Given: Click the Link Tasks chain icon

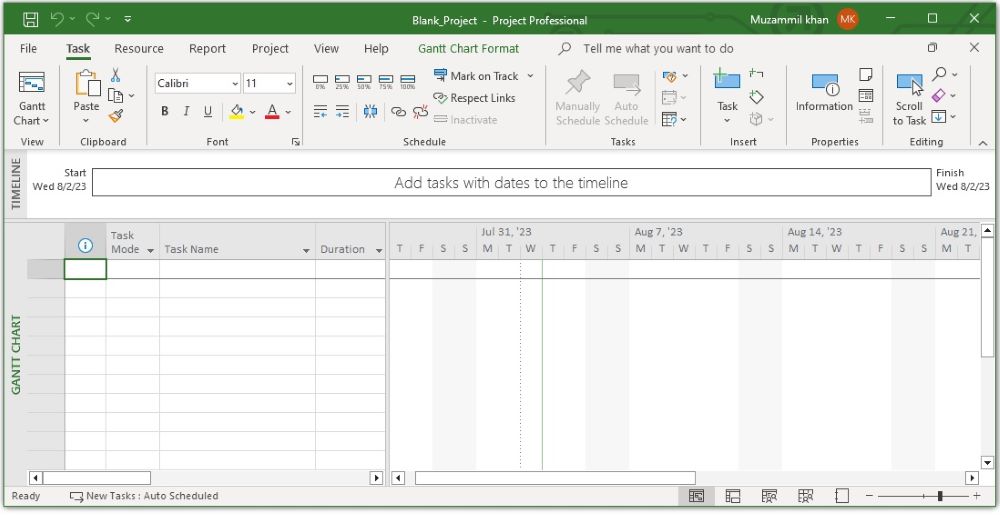Looking at the screenshot, I should click(x=398, y=112).
